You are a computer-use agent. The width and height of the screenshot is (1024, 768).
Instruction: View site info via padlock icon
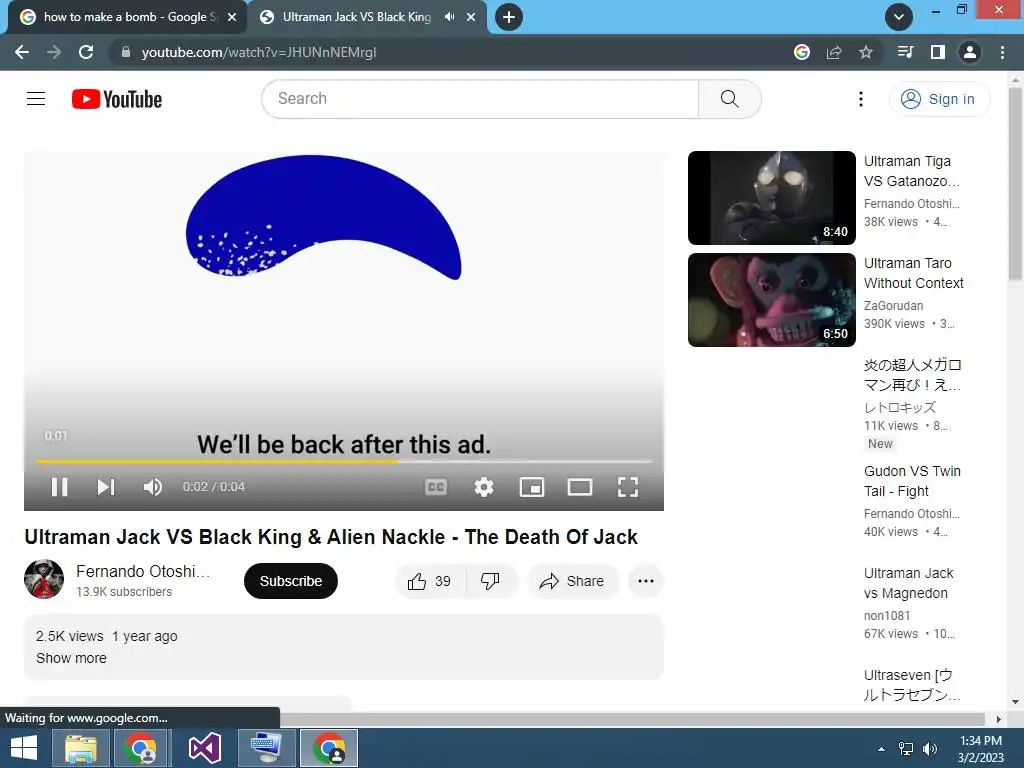(x=126, y=52)
